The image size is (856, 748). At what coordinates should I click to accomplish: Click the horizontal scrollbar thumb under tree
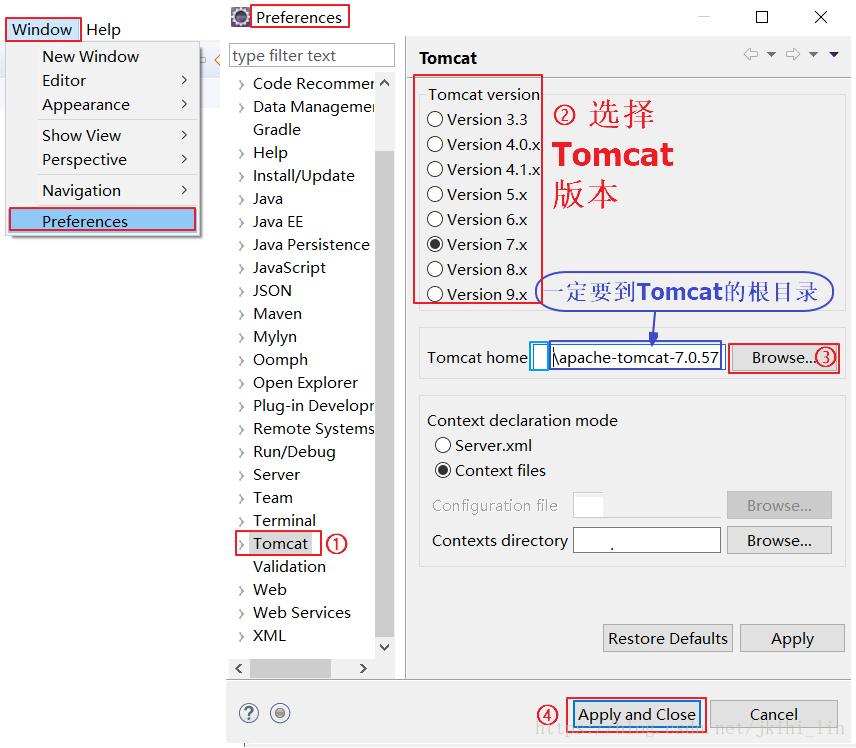[x=290, y=668]
